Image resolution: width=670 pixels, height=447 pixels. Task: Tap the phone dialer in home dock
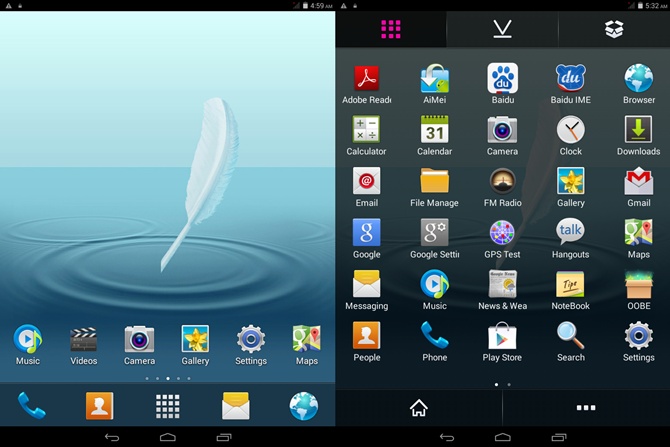tap(31, 406)
